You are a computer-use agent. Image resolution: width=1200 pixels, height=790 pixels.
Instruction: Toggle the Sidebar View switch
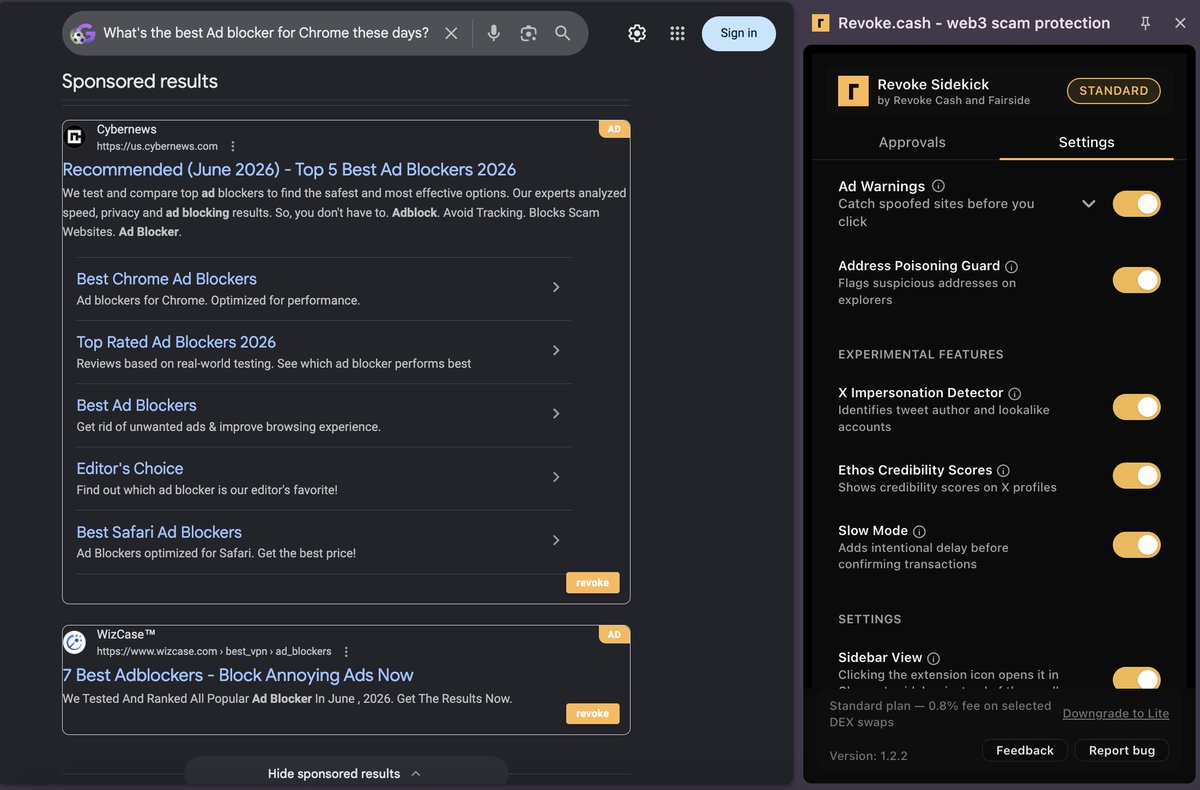click(1137, 679)
